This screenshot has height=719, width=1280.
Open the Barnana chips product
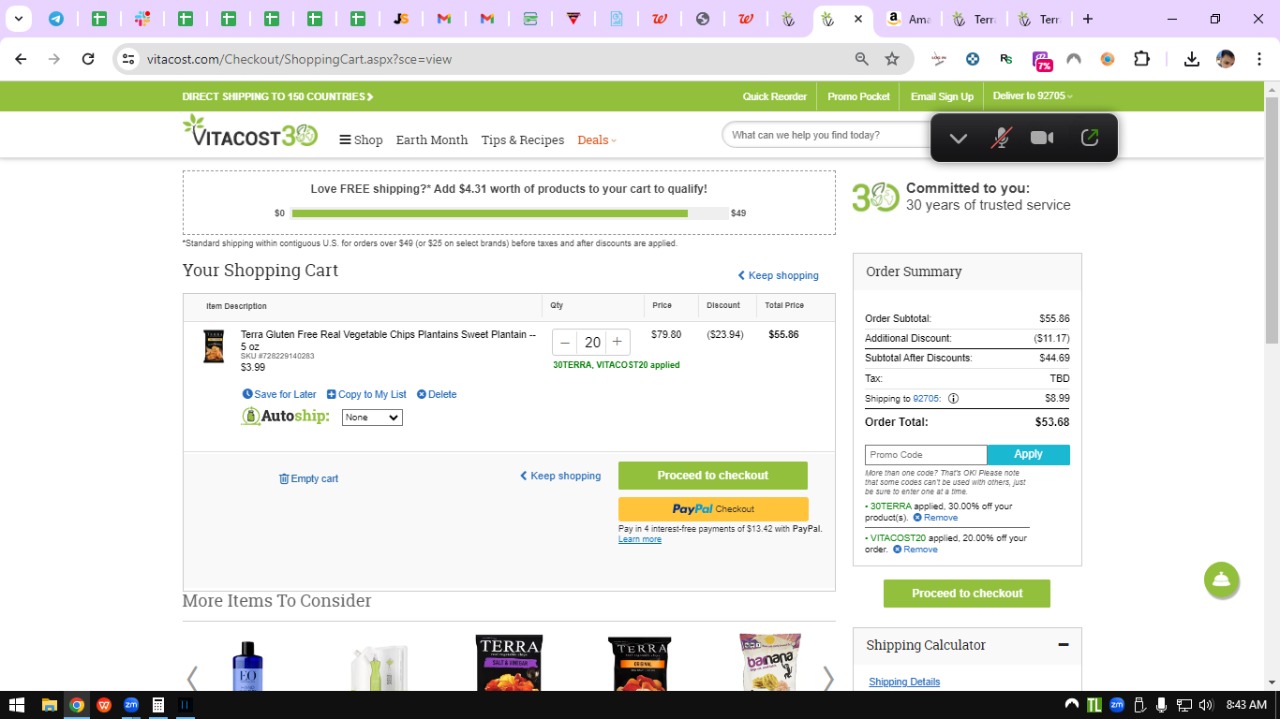[x=770, y=662]
